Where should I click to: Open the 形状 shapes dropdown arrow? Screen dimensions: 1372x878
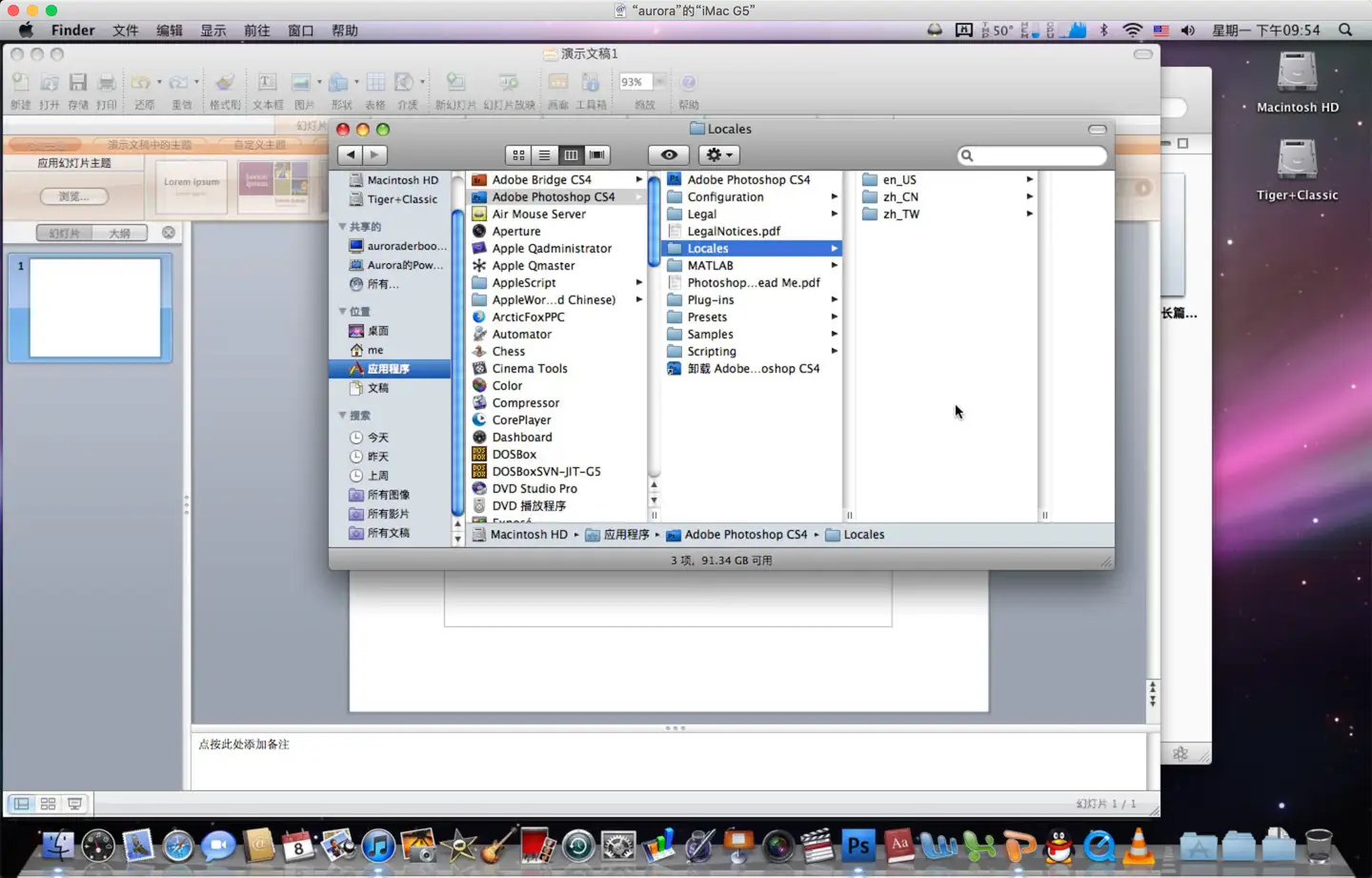356,82
